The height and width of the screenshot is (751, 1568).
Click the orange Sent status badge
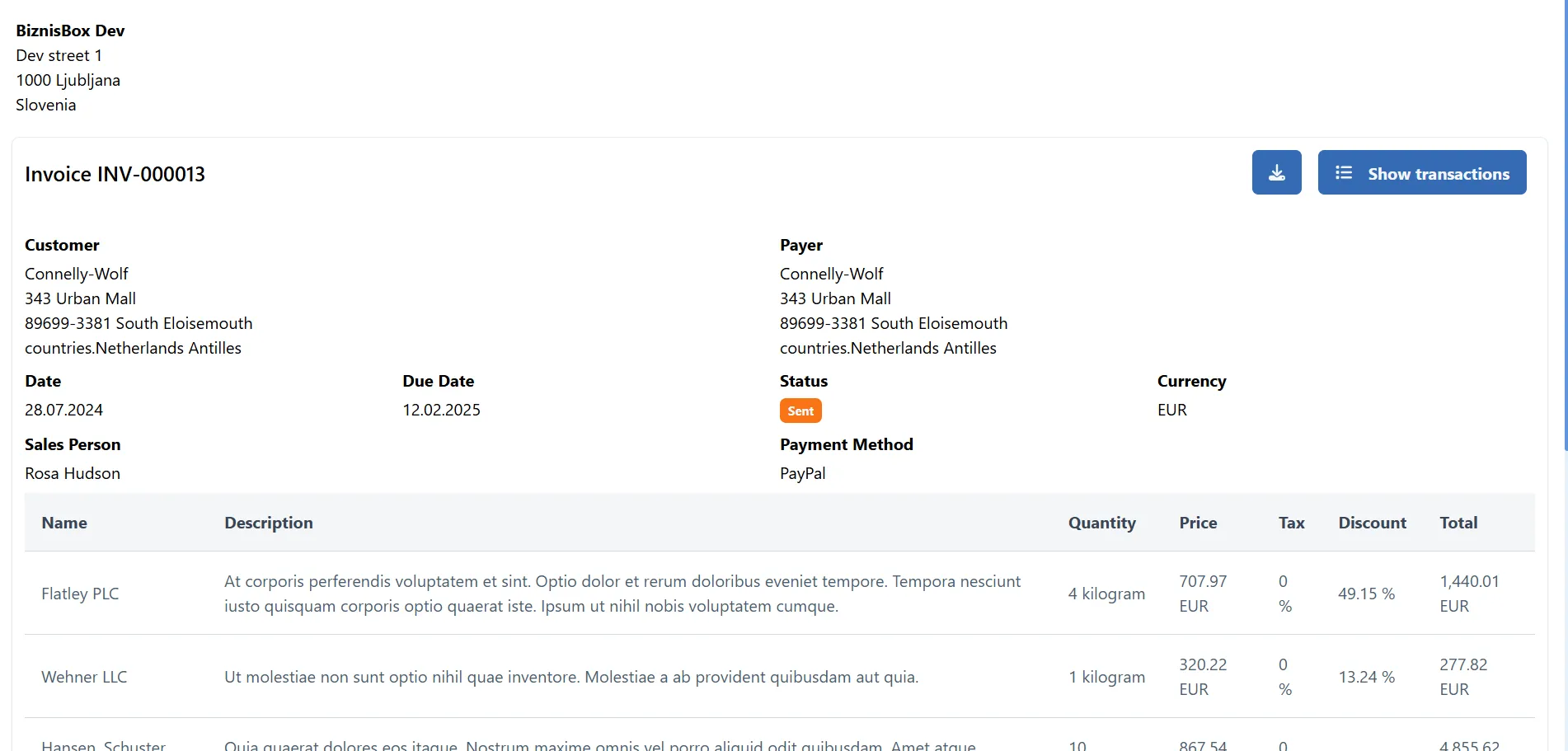(x=800, y=410)
